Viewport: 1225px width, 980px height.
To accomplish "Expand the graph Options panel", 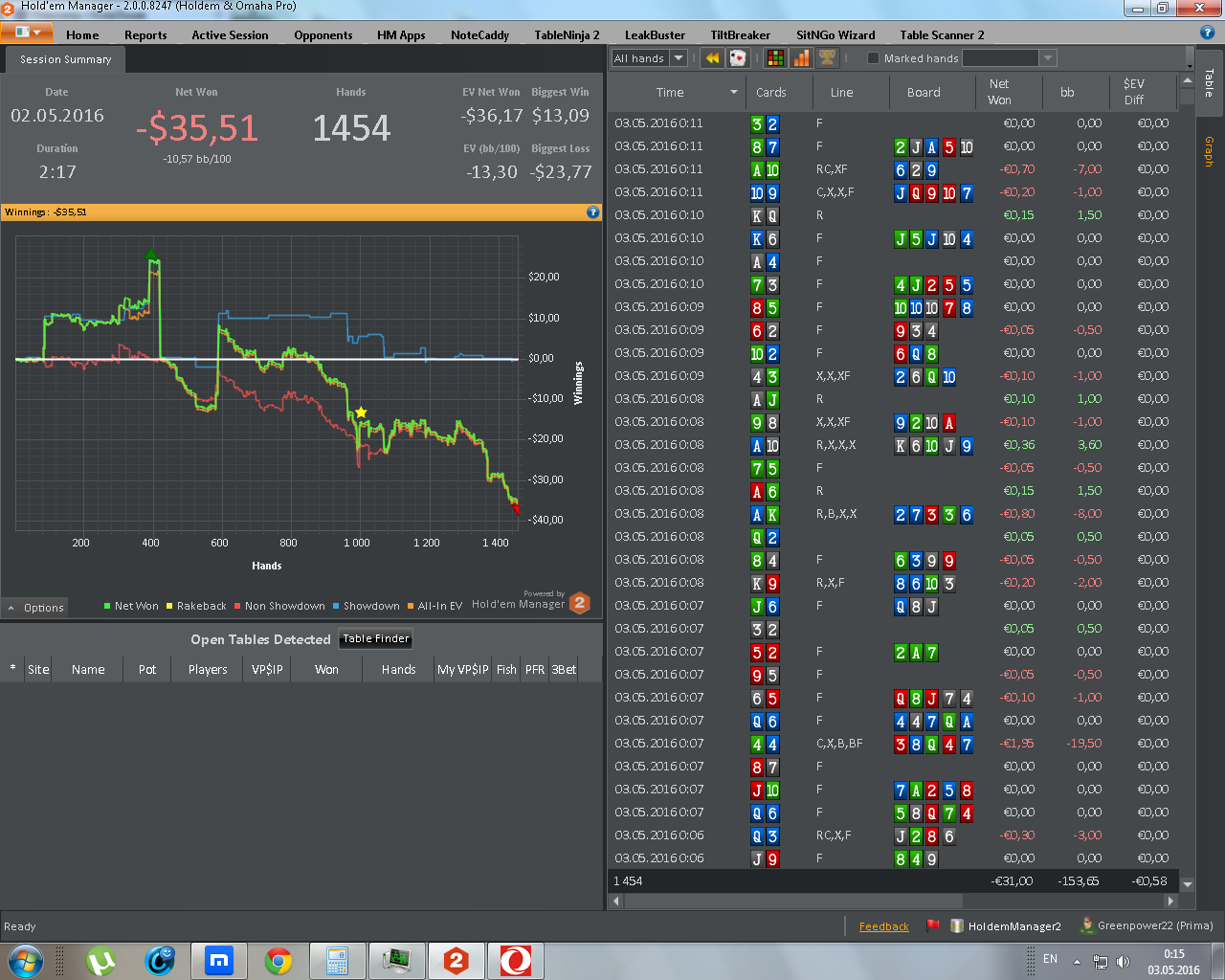I will click(x=35, y=608).
